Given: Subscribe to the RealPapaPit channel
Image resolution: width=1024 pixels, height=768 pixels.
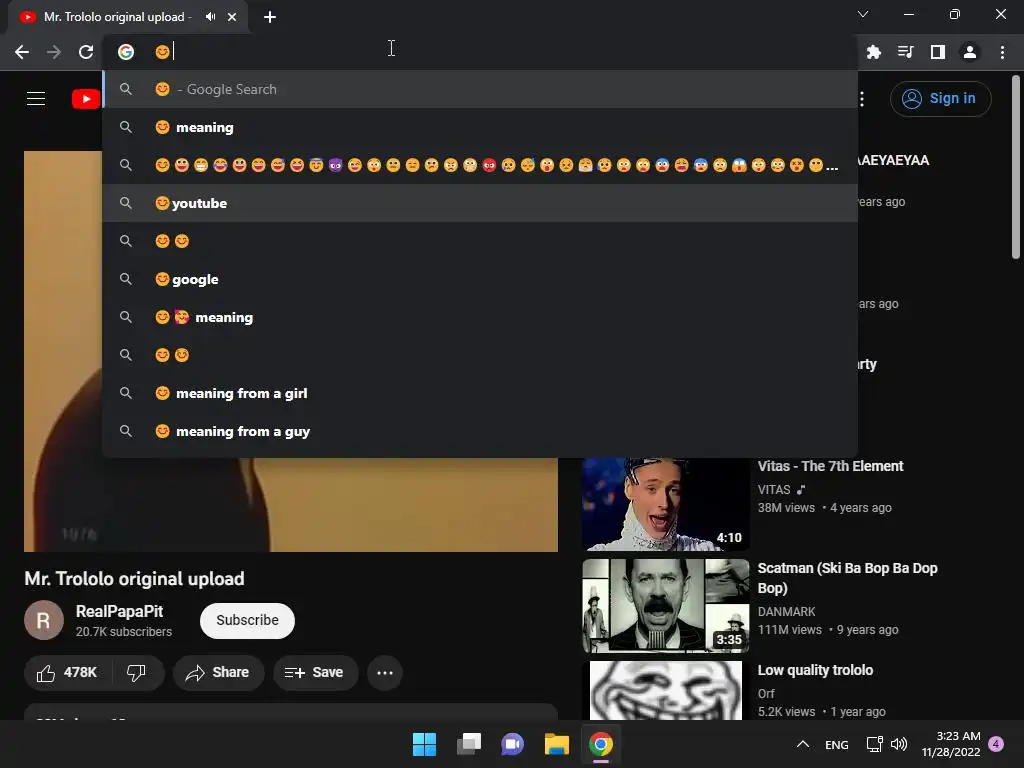Looking at the screenshot, I should [x=248, y=620].
